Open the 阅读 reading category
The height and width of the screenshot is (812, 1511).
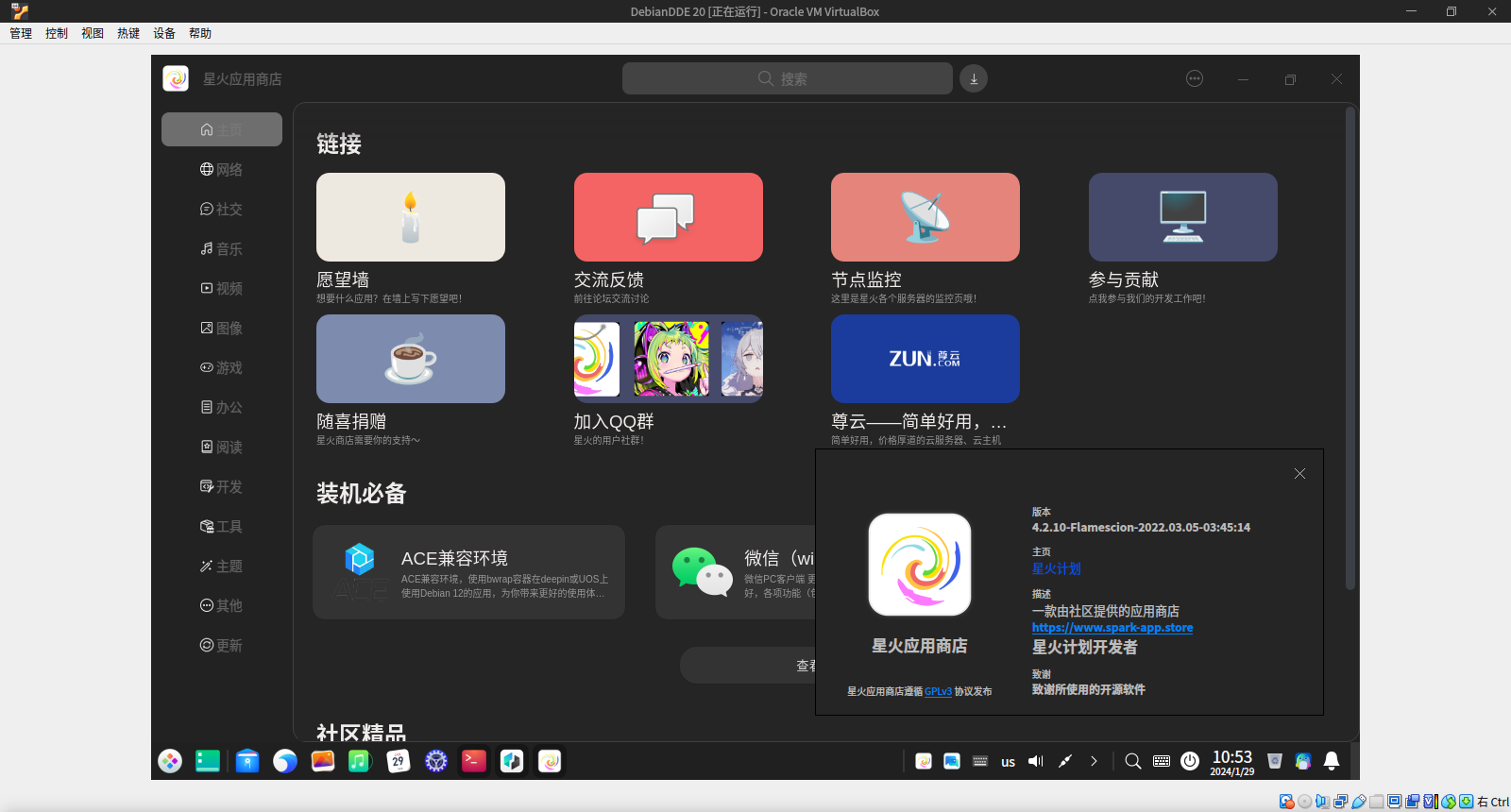coord(222,447)
